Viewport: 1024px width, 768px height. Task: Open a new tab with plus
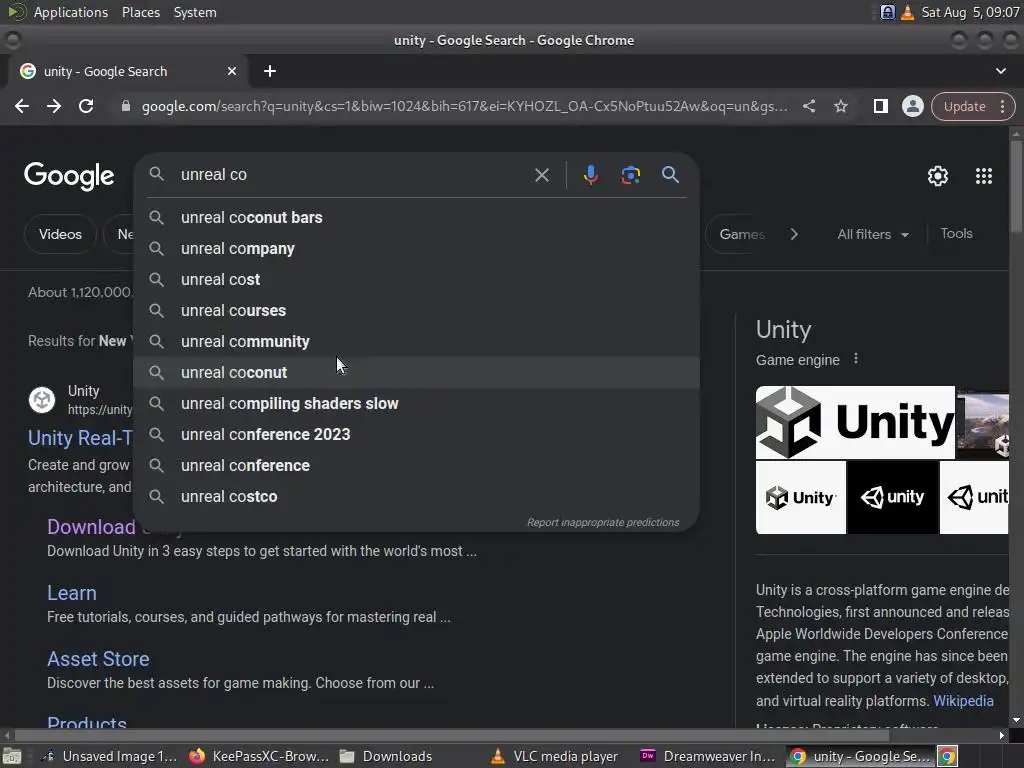click(x=270, y=71)
